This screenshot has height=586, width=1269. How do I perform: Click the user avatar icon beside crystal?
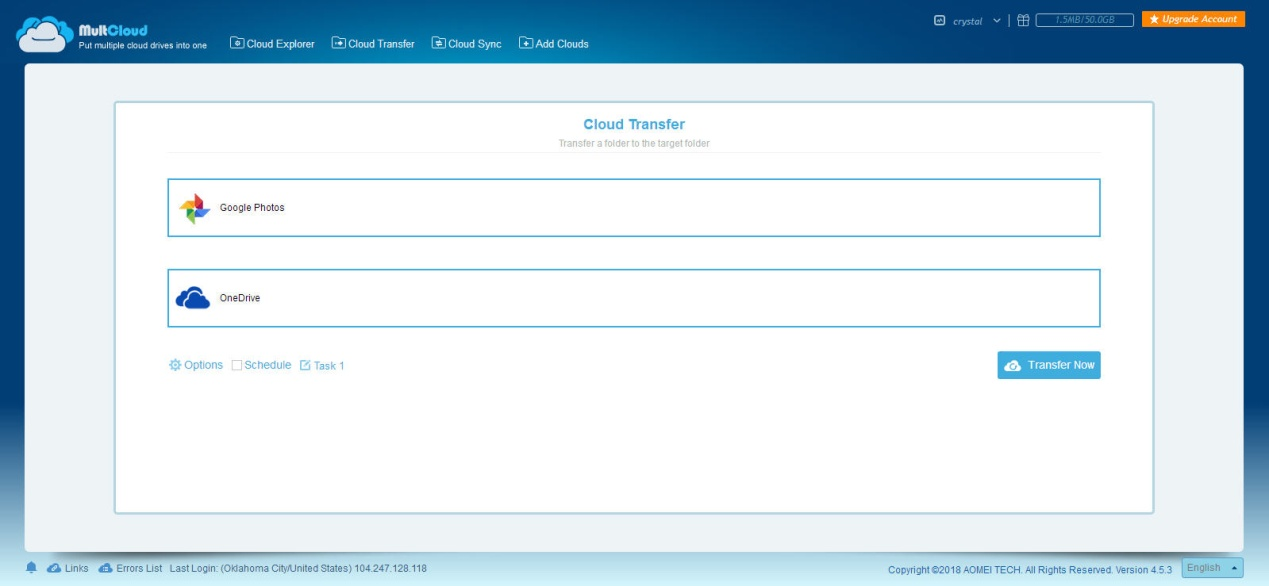(x=939, y=21)
